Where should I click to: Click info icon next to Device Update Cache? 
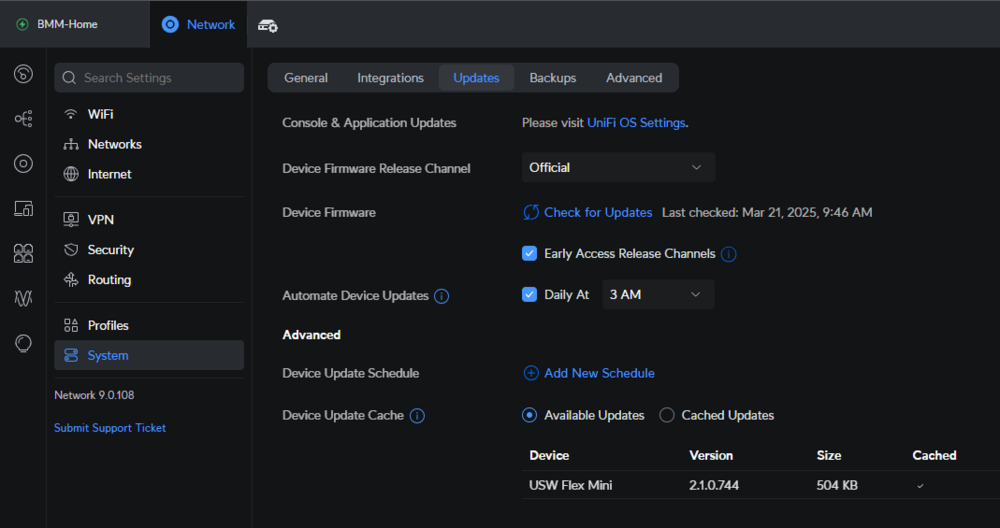pos(417,416)
